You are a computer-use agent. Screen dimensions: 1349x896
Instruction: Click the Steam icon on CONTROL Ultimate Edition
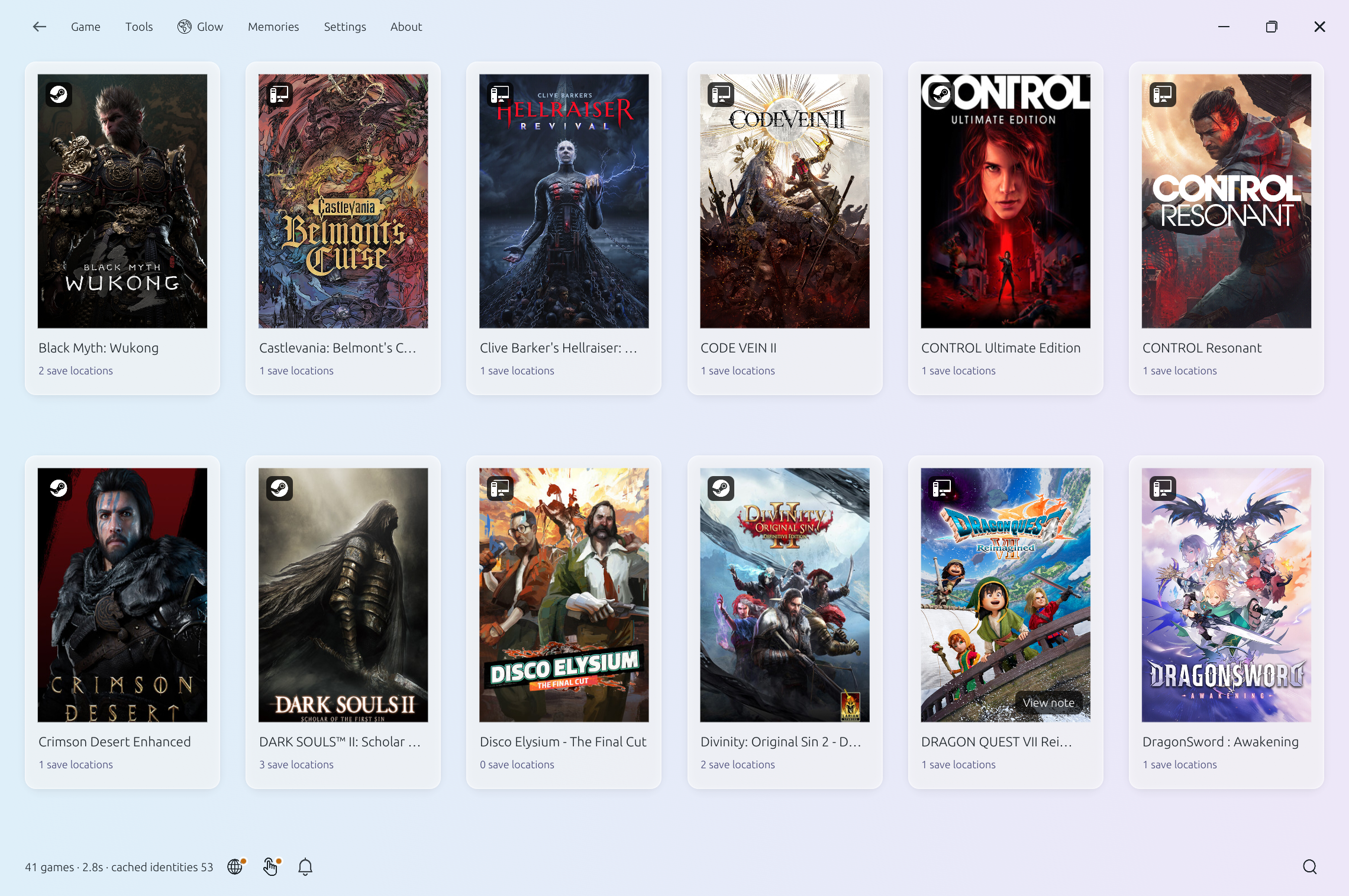pyautogui.click(x=941, y=94)
